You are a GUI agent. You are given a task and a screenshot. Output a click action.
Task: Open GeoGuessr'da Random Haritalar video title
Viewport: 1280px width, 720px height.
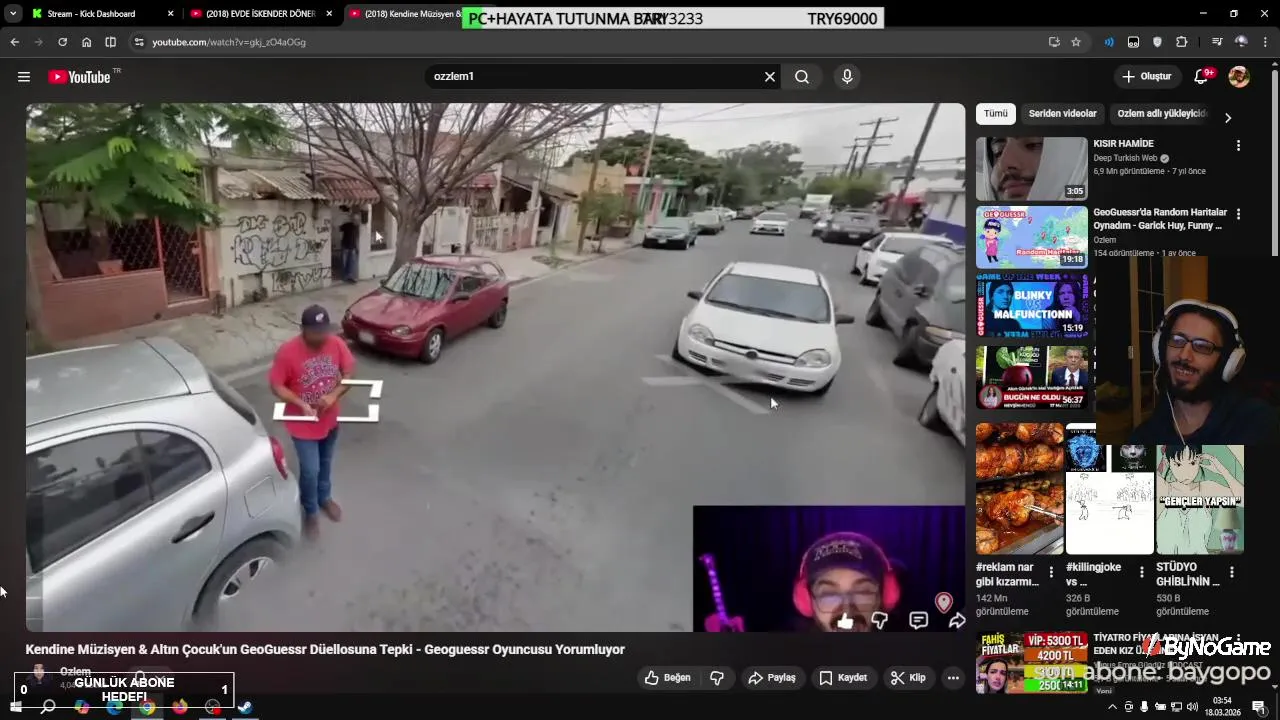[1158, 219]
